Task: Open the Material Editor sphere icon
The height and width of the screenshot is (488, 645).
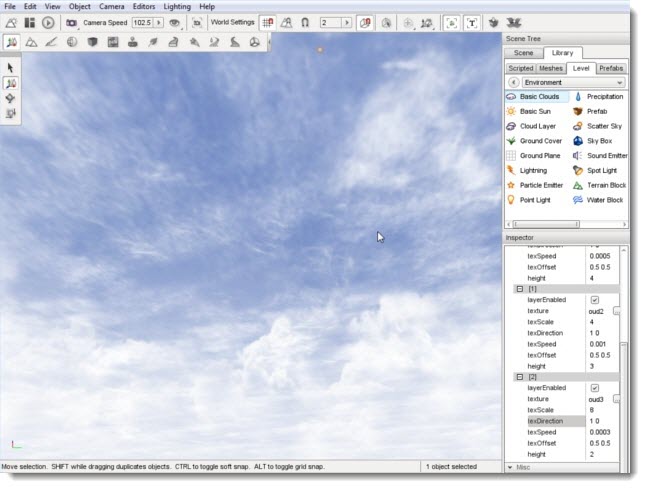Action: 72,42
